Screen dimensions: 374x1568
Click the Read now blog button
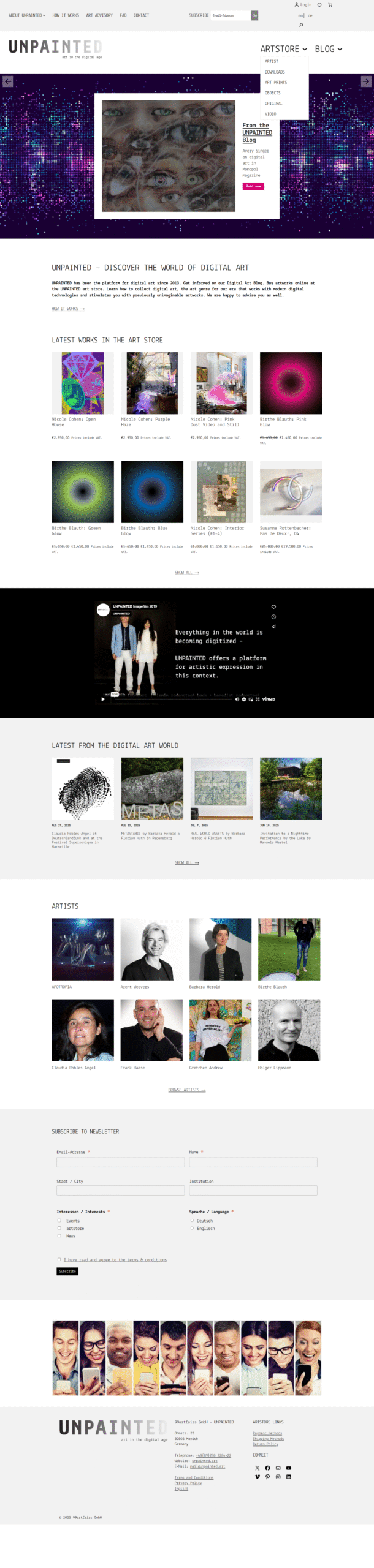[x=253, y=186]
